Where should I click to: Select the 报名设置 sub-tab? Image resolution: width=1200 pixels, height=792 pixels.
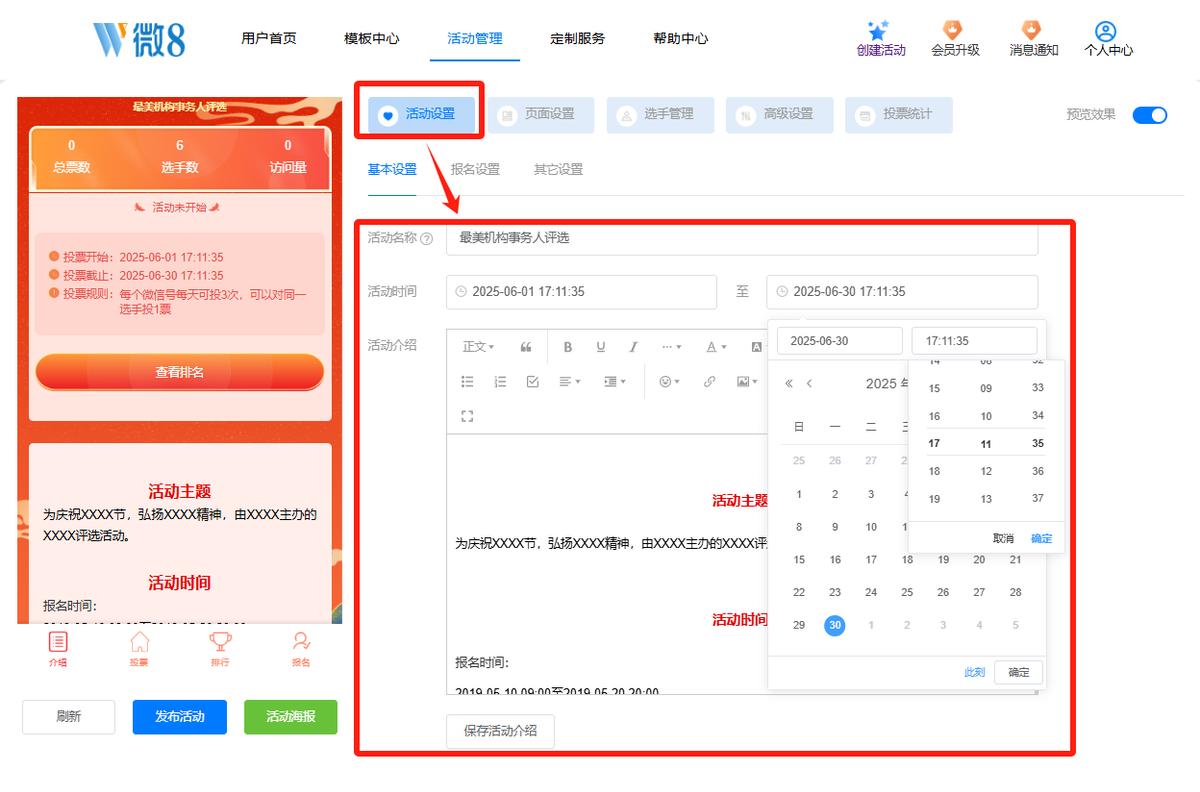(475, 170)
